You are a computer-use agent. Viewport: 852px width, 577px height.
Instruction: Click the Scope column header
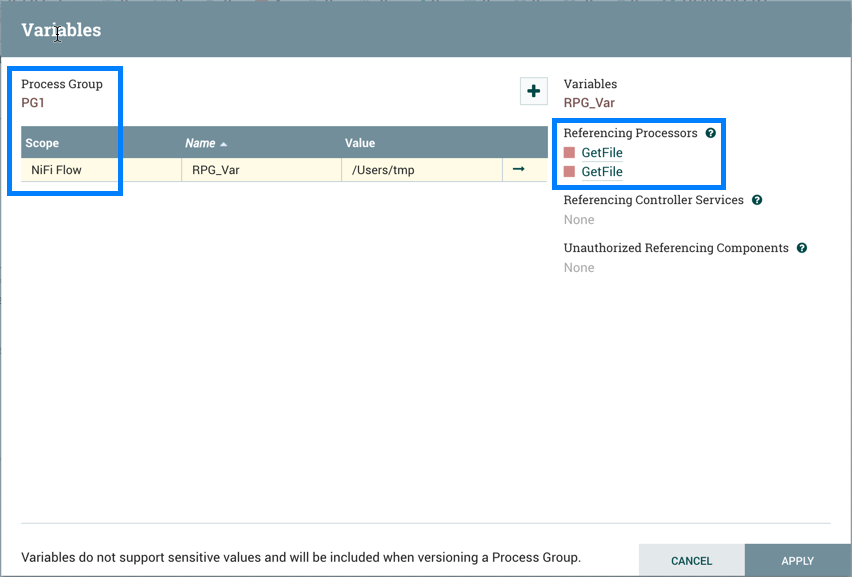pyautogui.click(x=43, y=143)
